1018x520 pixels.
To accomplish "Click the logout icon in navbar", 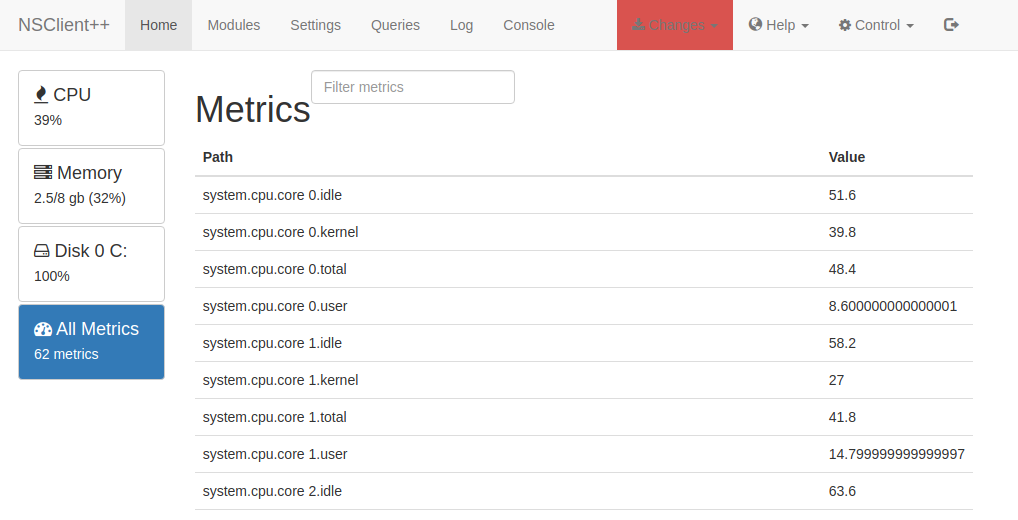I will (951, 25).
